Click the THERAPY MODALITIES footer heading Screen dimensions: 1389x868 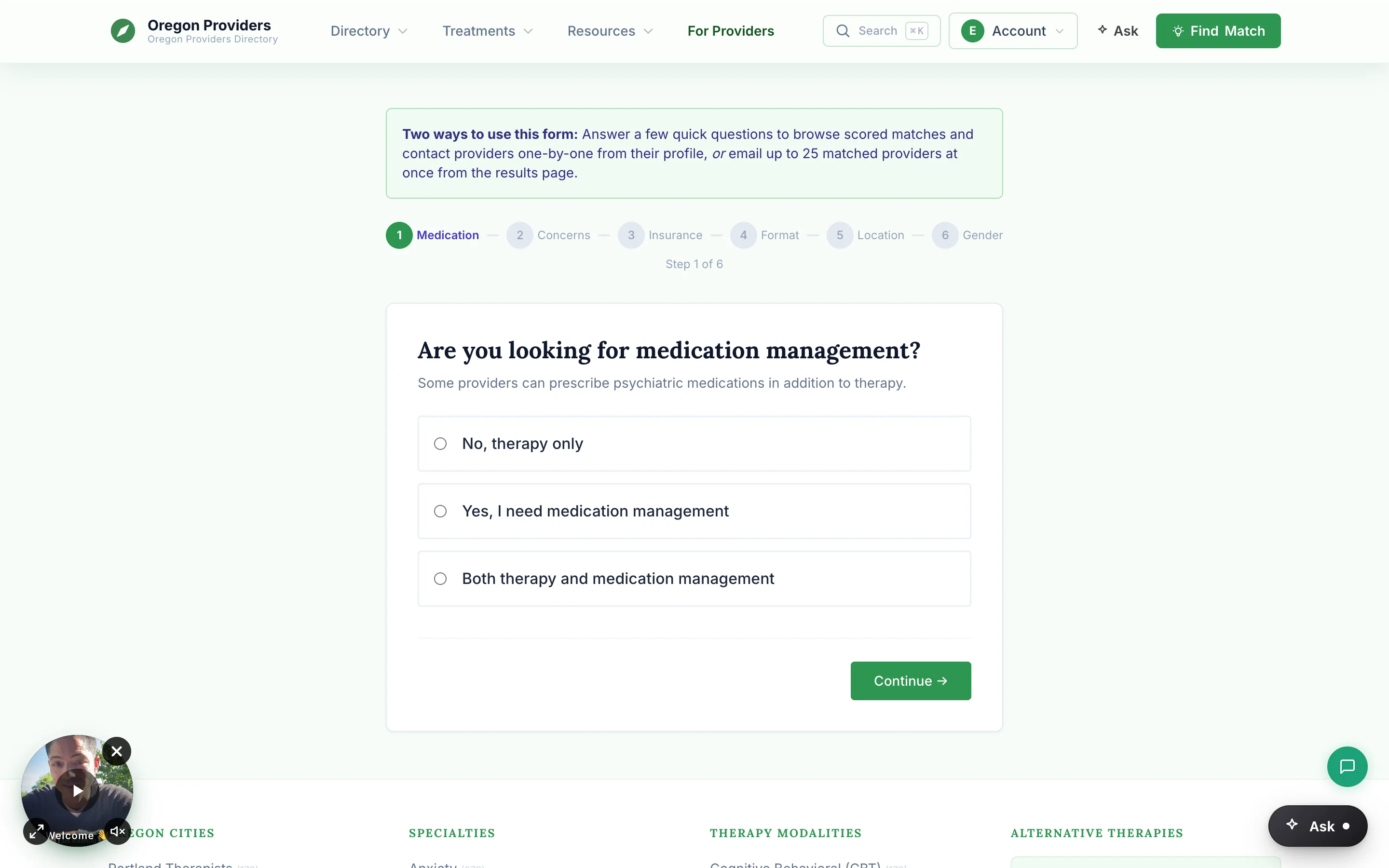point(785,833)
